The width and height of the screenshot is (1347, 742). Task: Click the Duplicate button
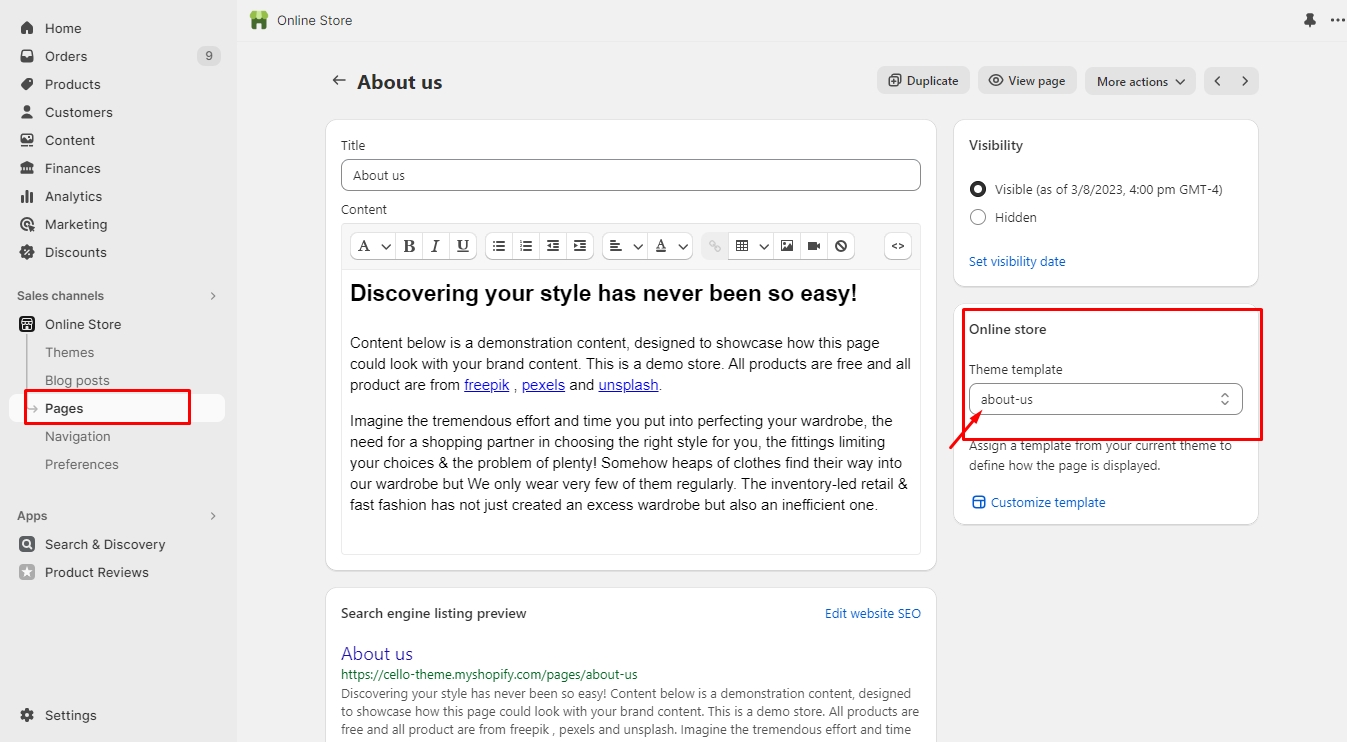pyautogui.click(x=923, y=81)
